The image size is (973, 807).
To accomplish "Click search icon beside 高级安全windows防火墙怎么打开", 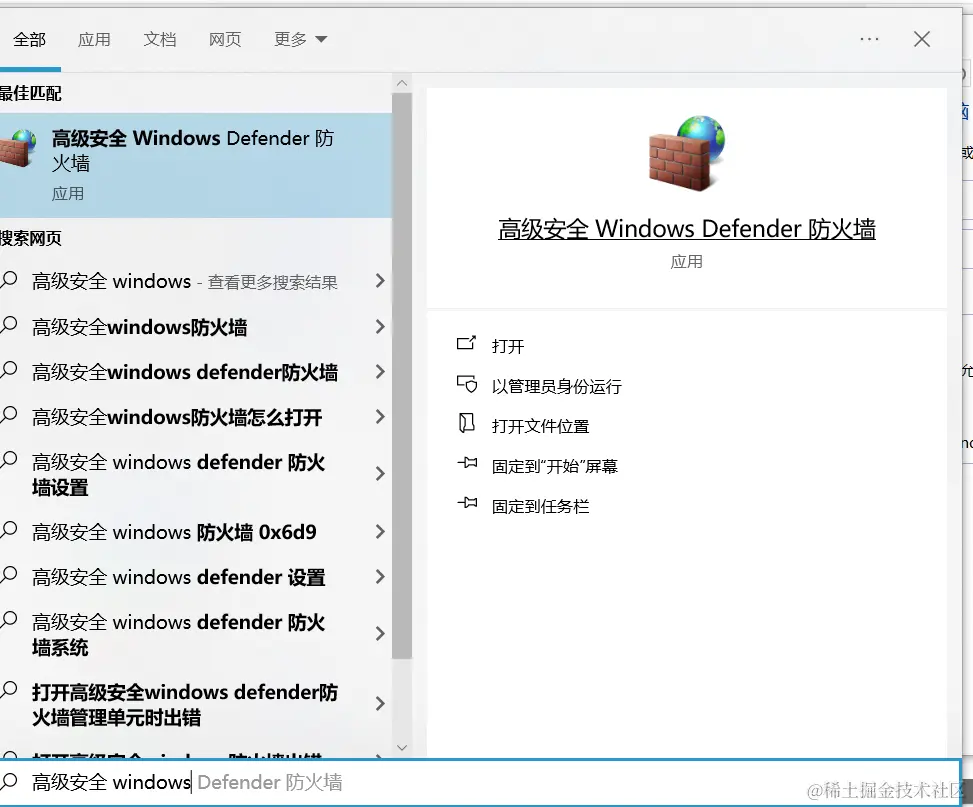I will click(9, 415).
